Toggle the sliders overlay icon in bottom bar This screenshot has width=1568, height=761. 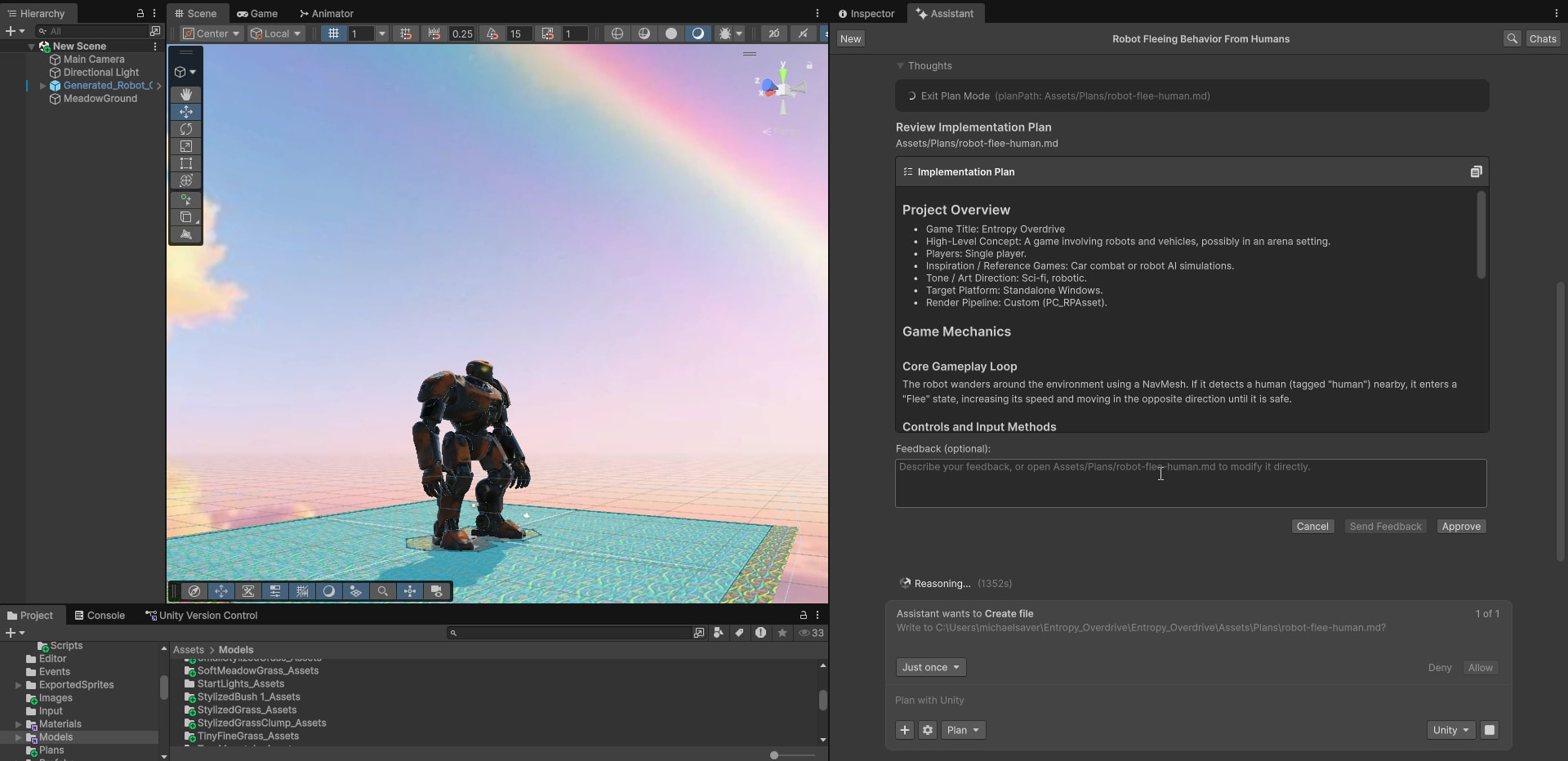point(275,591)
